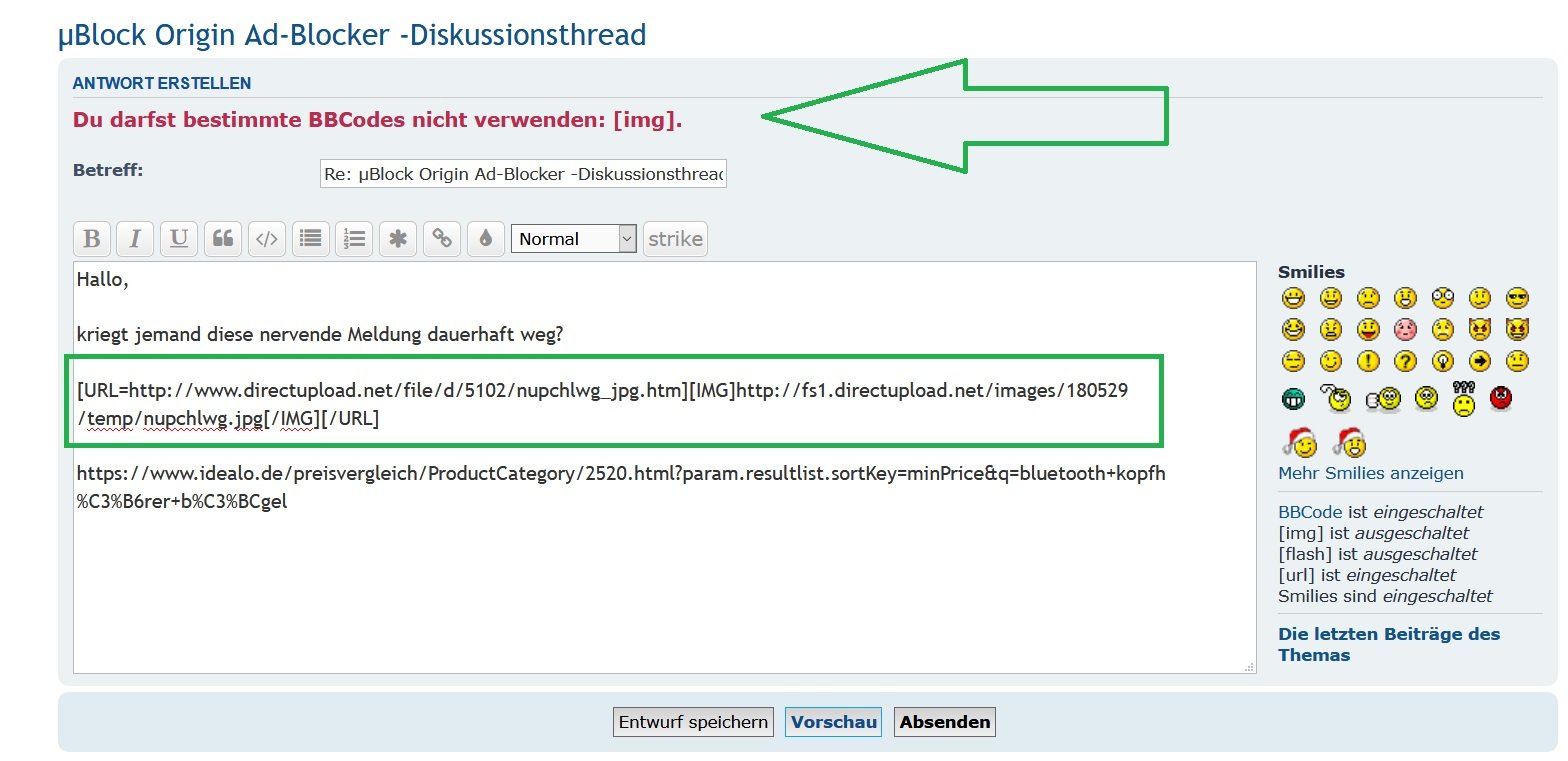Insert a code block with the </> icon

(266, 239)
